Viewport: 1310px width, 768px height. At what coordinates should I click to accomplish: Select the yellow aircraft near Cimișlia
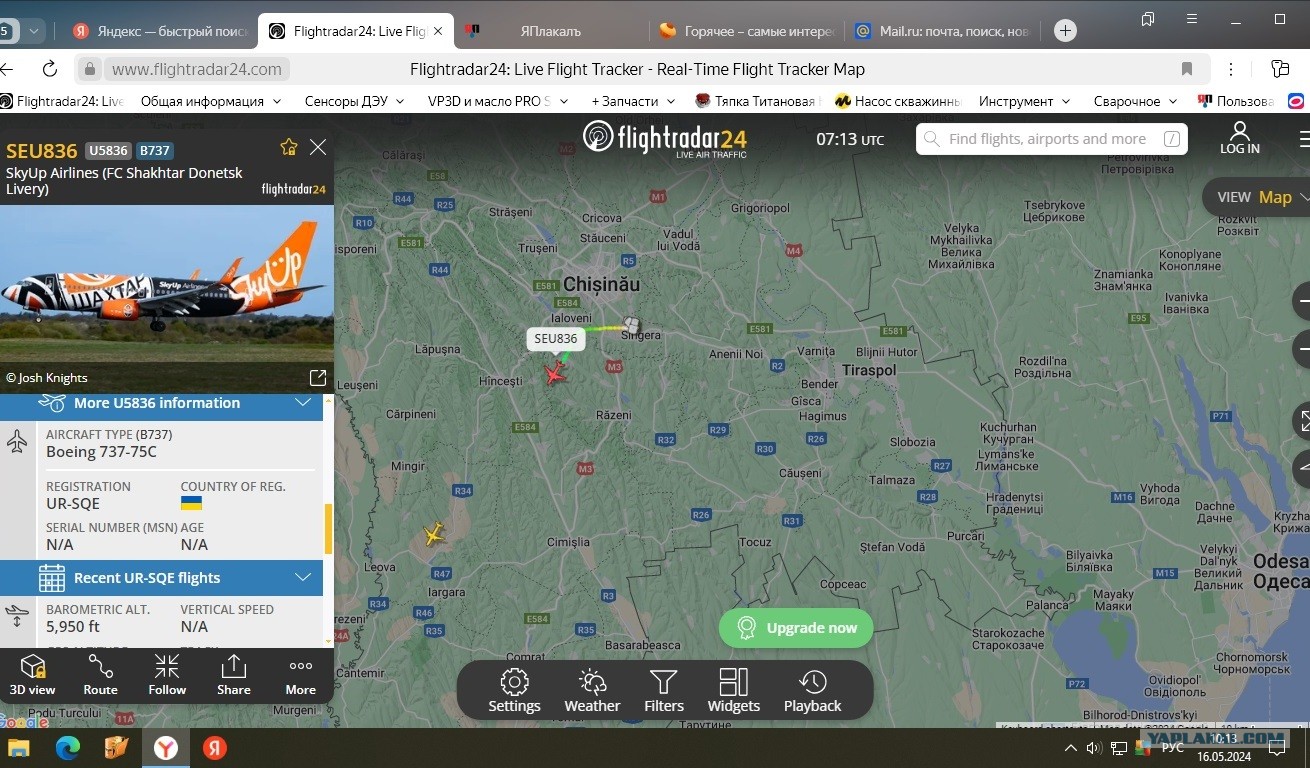point(433,534)
